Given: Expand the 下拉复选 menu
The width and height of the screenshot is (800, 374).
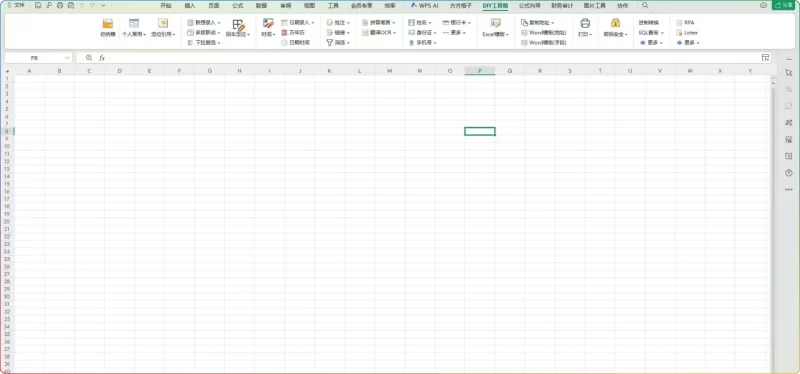Looking at the screenshot, I should click(204, 42).
